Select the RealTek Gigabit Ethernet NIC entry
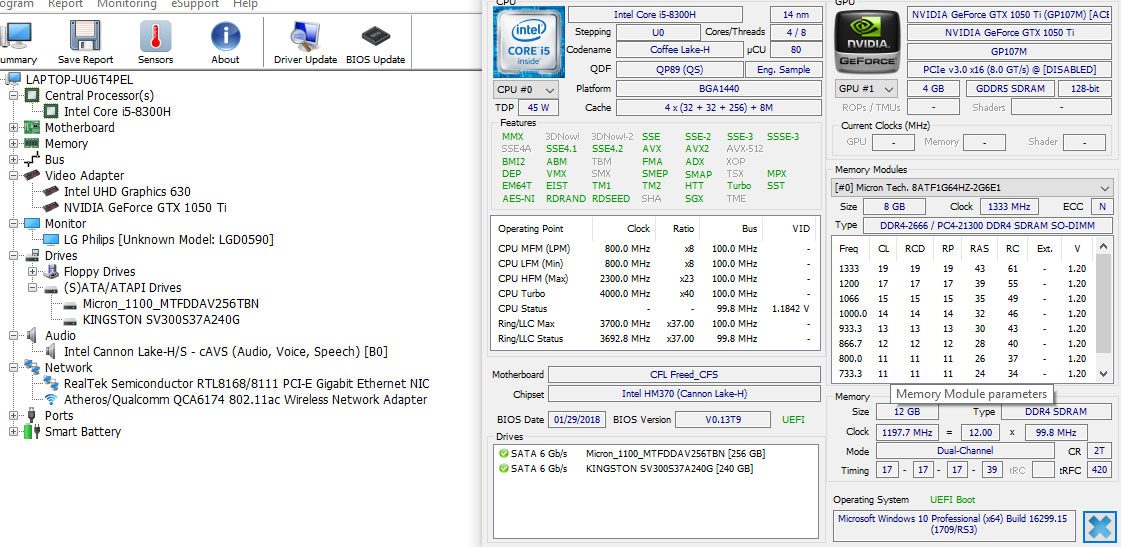This screenshot has height=547, width=1121. pos(247,383)
